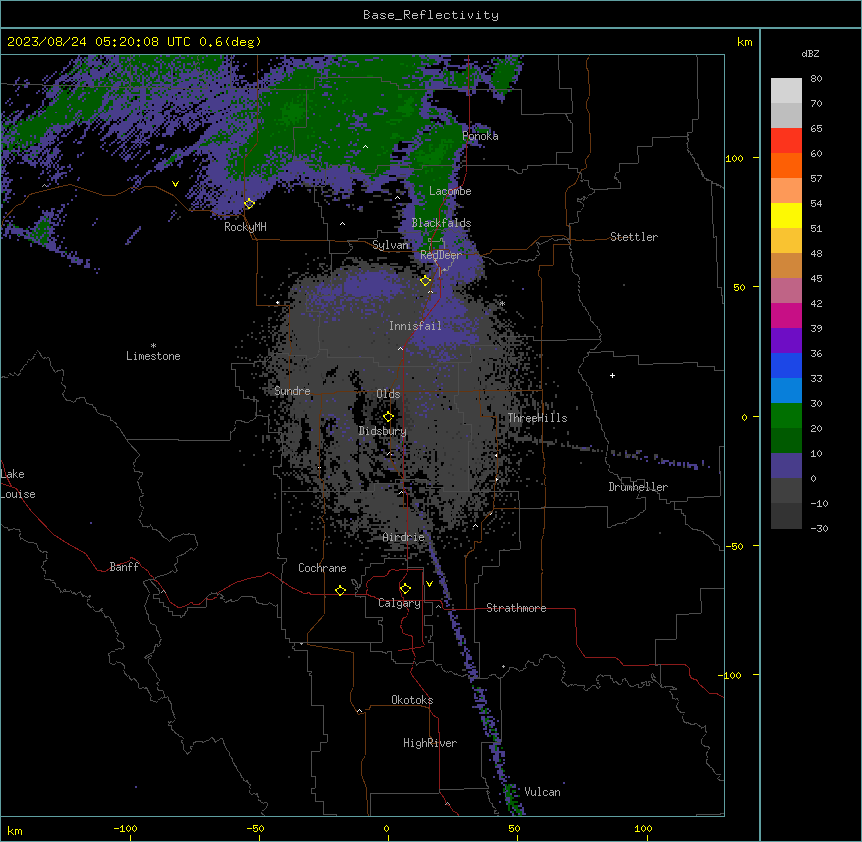Click the yellow V marker northwest of RockyMH
Screen dimensions: 862x842
click(x=175, y=184)
